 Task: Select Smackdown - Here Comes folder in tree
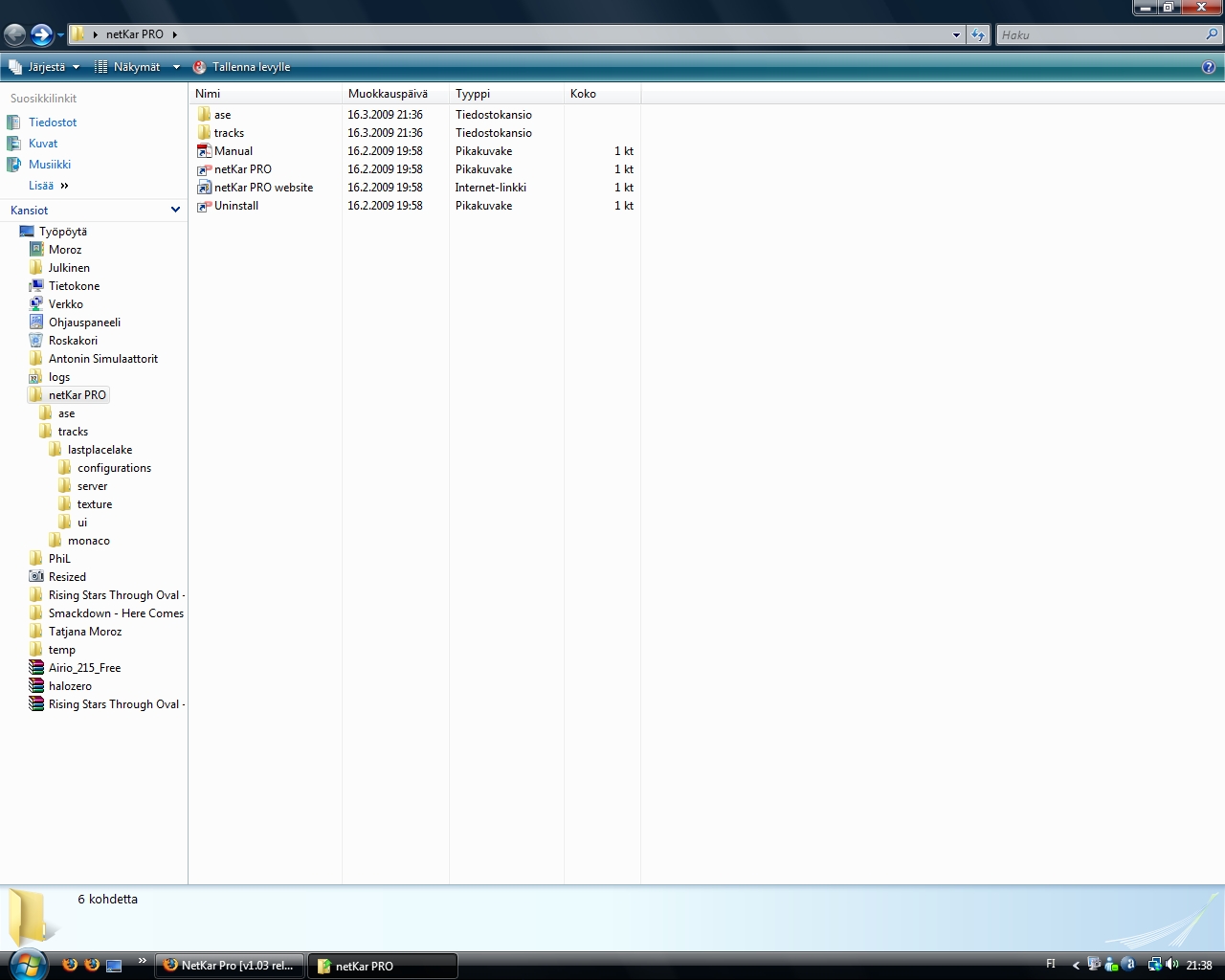point(116,613)
